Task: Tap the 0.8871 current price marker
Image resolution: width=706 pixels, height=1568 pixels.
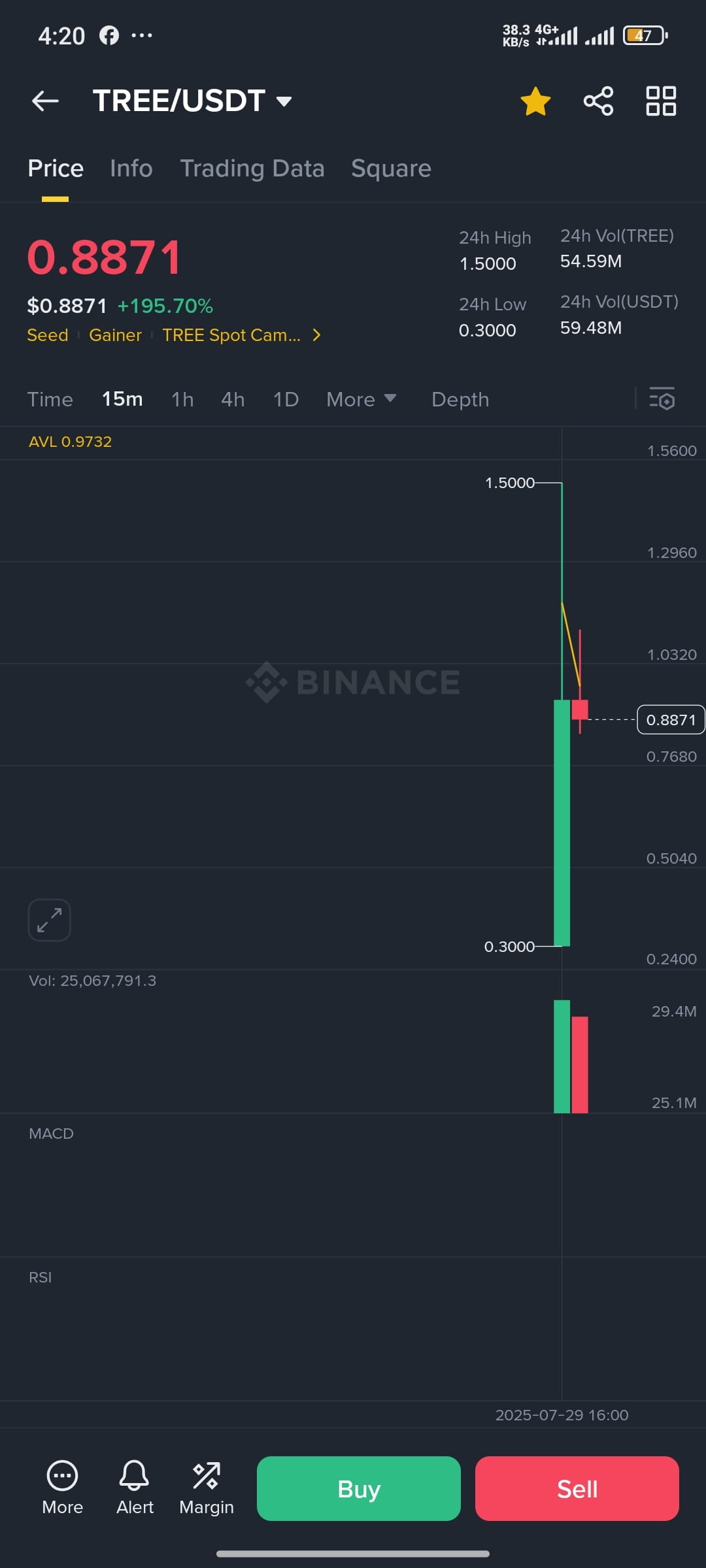Action: click(671, 719)
